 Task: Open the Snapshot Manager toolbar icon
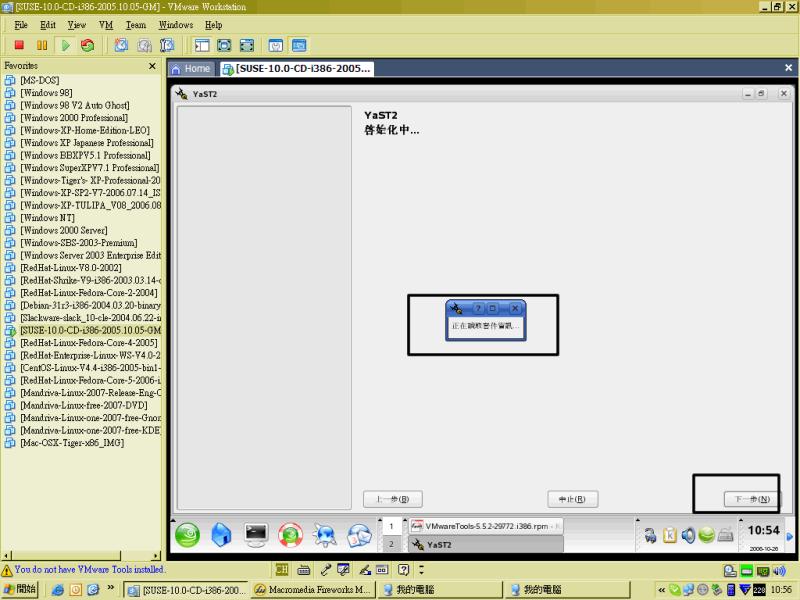pos(167,45)
